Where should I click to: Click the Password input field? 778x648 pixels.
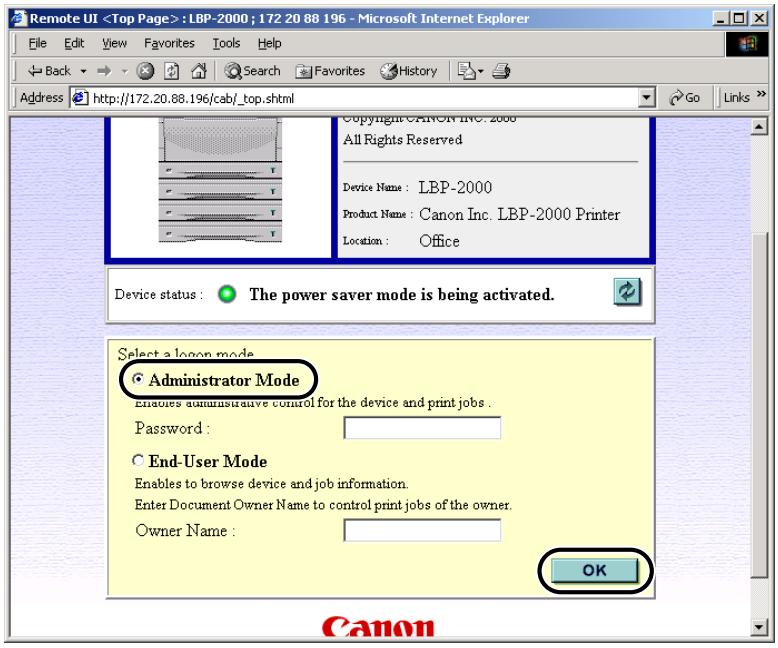[422, 428]
